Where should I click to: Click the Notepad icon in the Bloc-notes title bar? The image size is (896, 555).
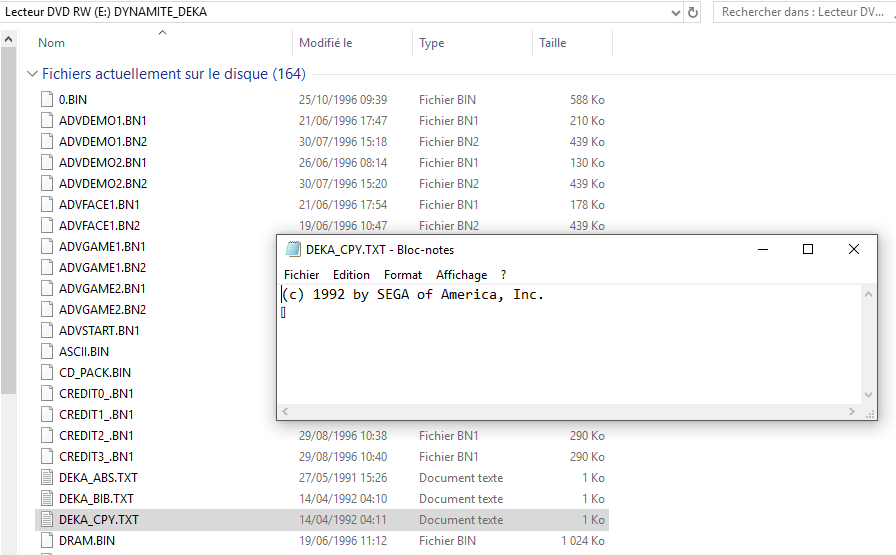coord(293,249)
